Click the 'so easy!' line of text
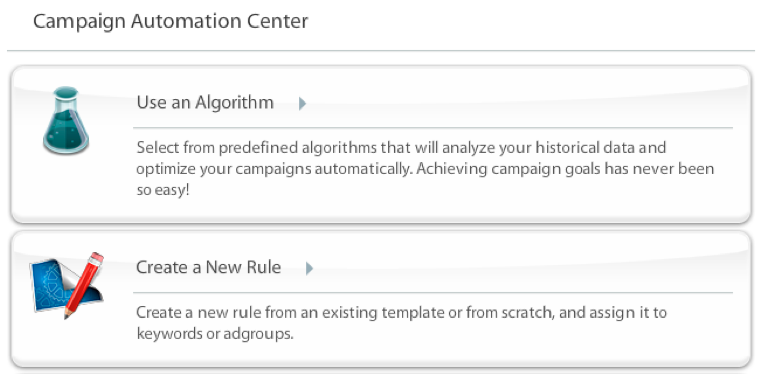 [x=162, y=190]
